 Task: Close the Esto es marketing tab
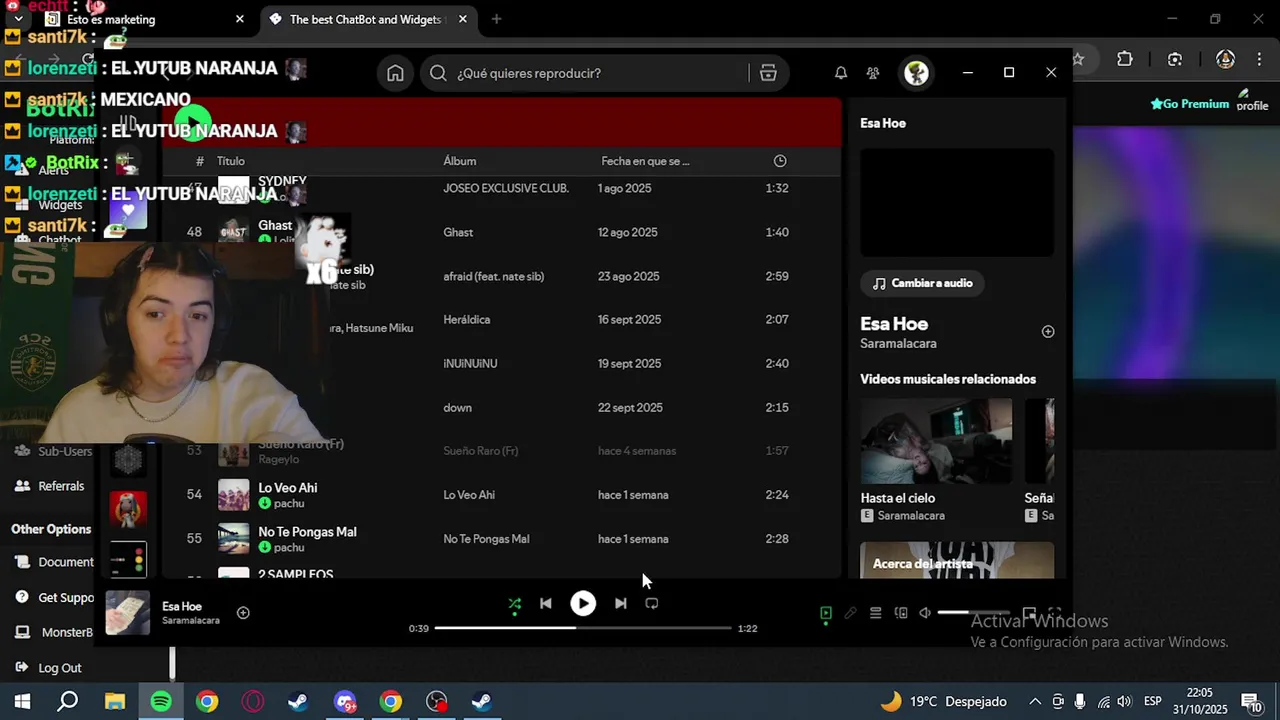click(240, 19)
